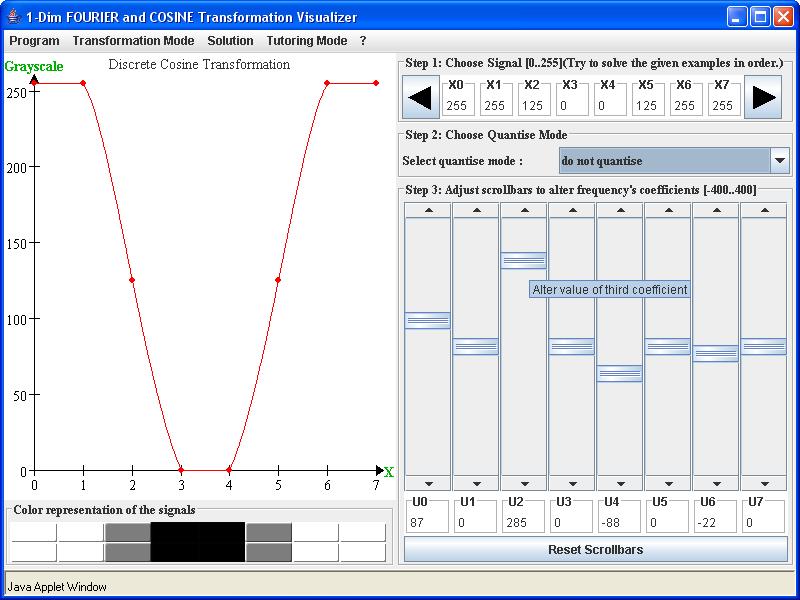Screen dimensions: 800x600
Task: Click the up arrow of the U6 scrollbar
Action: point(716,210)
